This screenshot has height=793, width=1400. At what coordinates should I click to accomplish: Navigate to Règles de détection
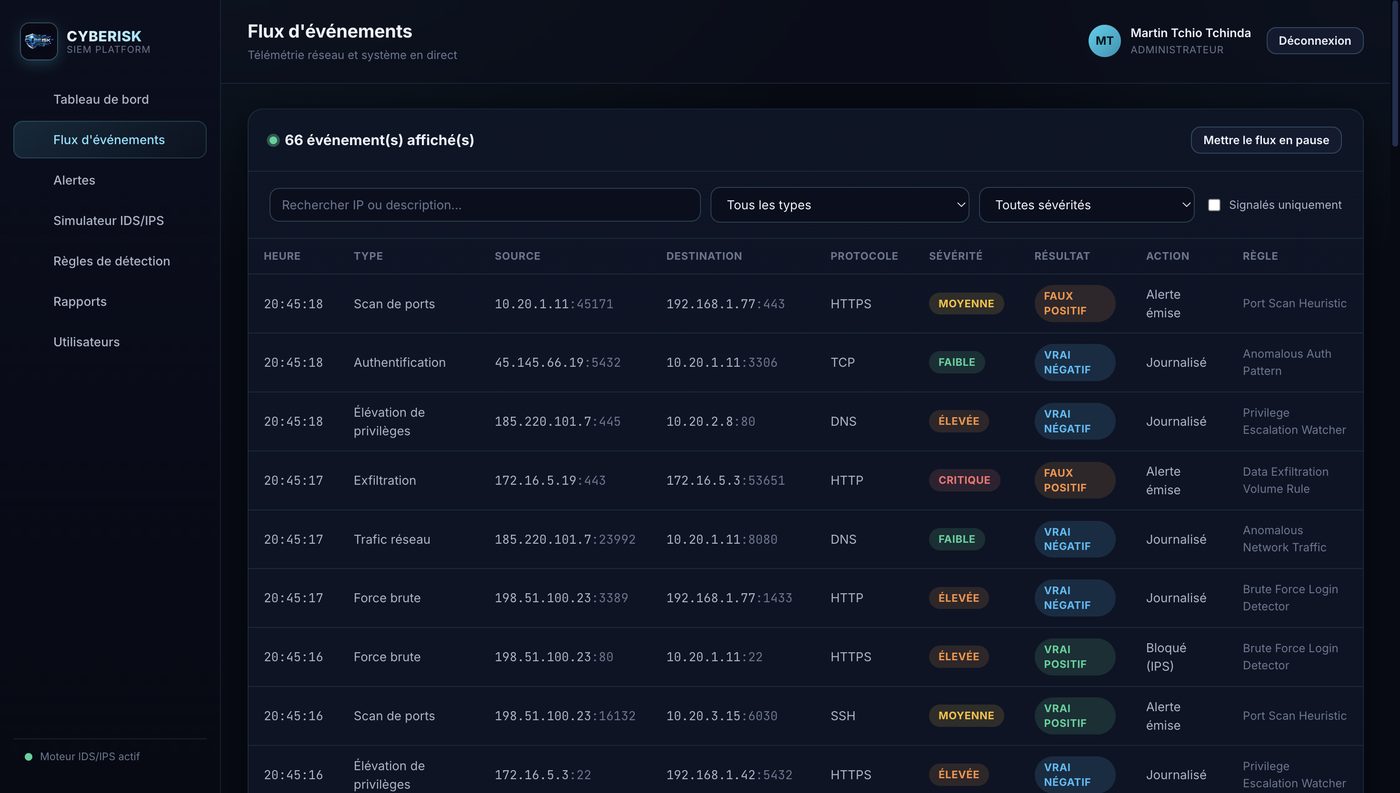click(110, 261)
